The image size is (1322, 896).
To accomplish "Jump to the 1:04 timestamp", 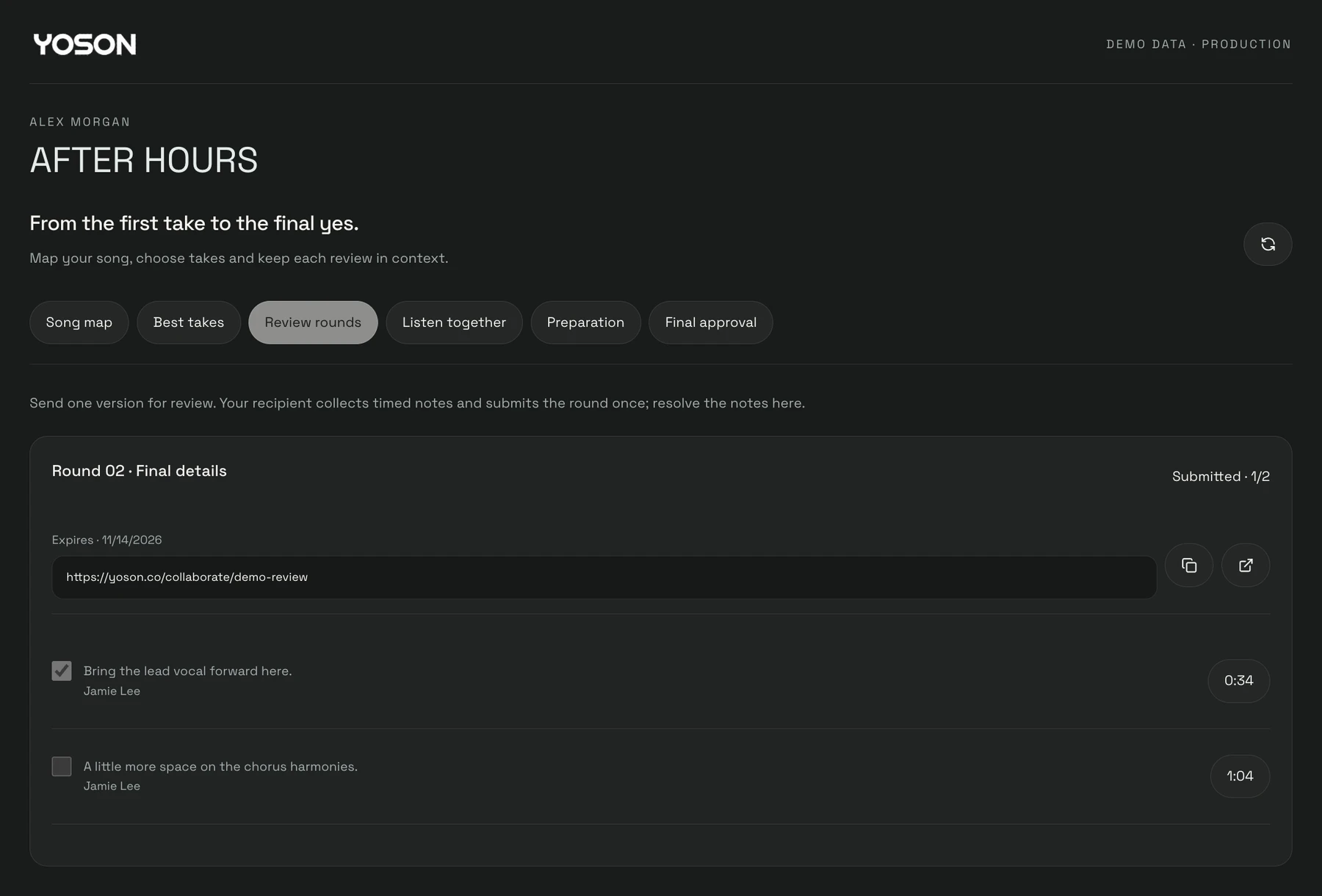I will coord(1240,776).
